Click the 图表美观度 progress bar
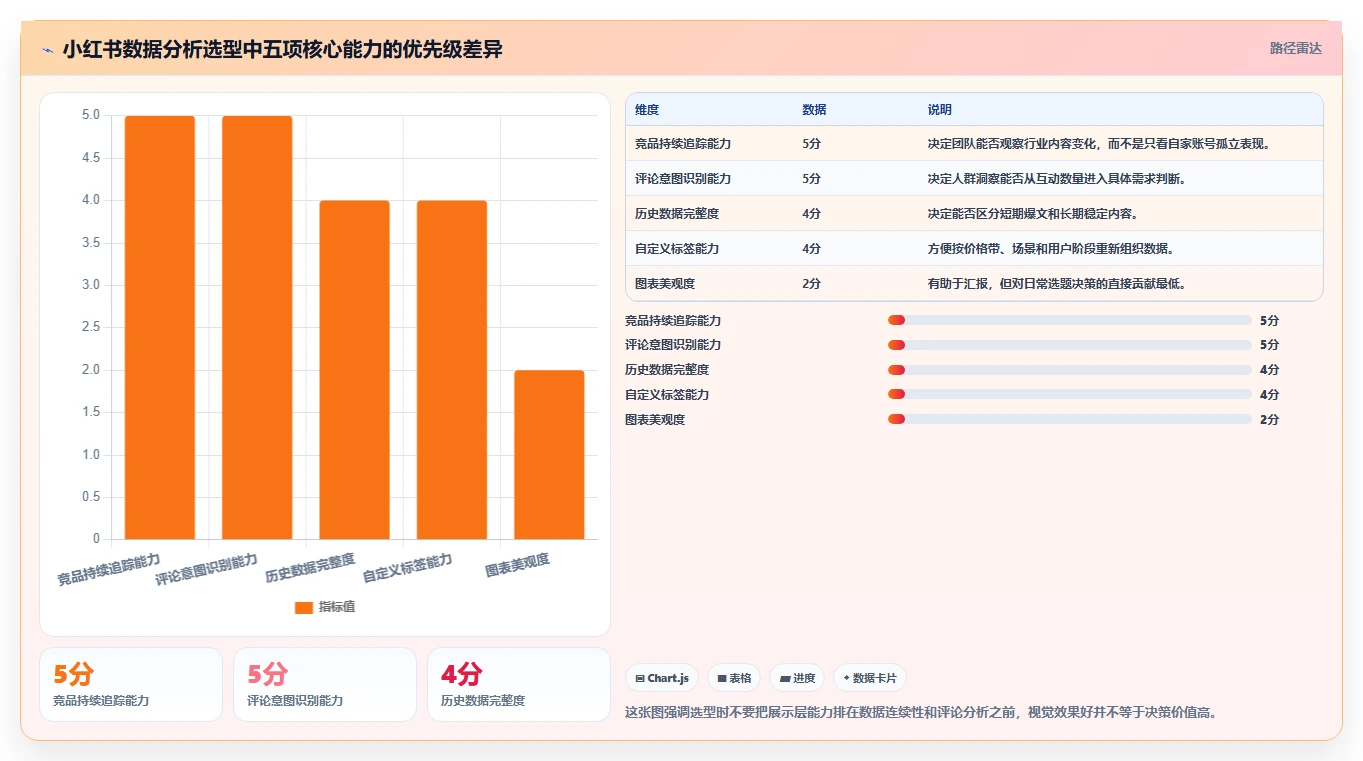 tap(1070, 419)
